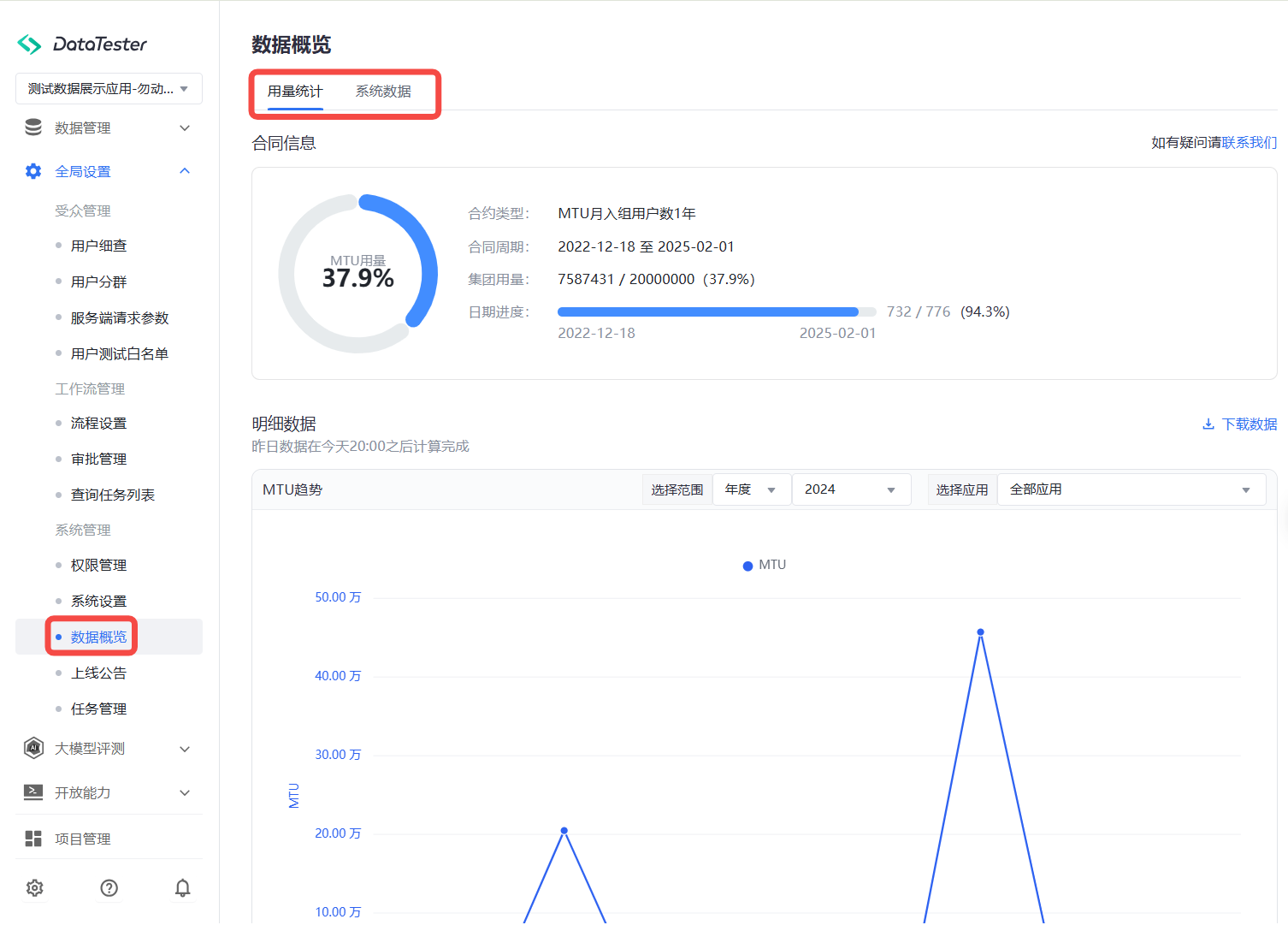Open 任务管理 in sidebar
The width and height of the screenshot is (1288, 931).
(x=98, y=709)
